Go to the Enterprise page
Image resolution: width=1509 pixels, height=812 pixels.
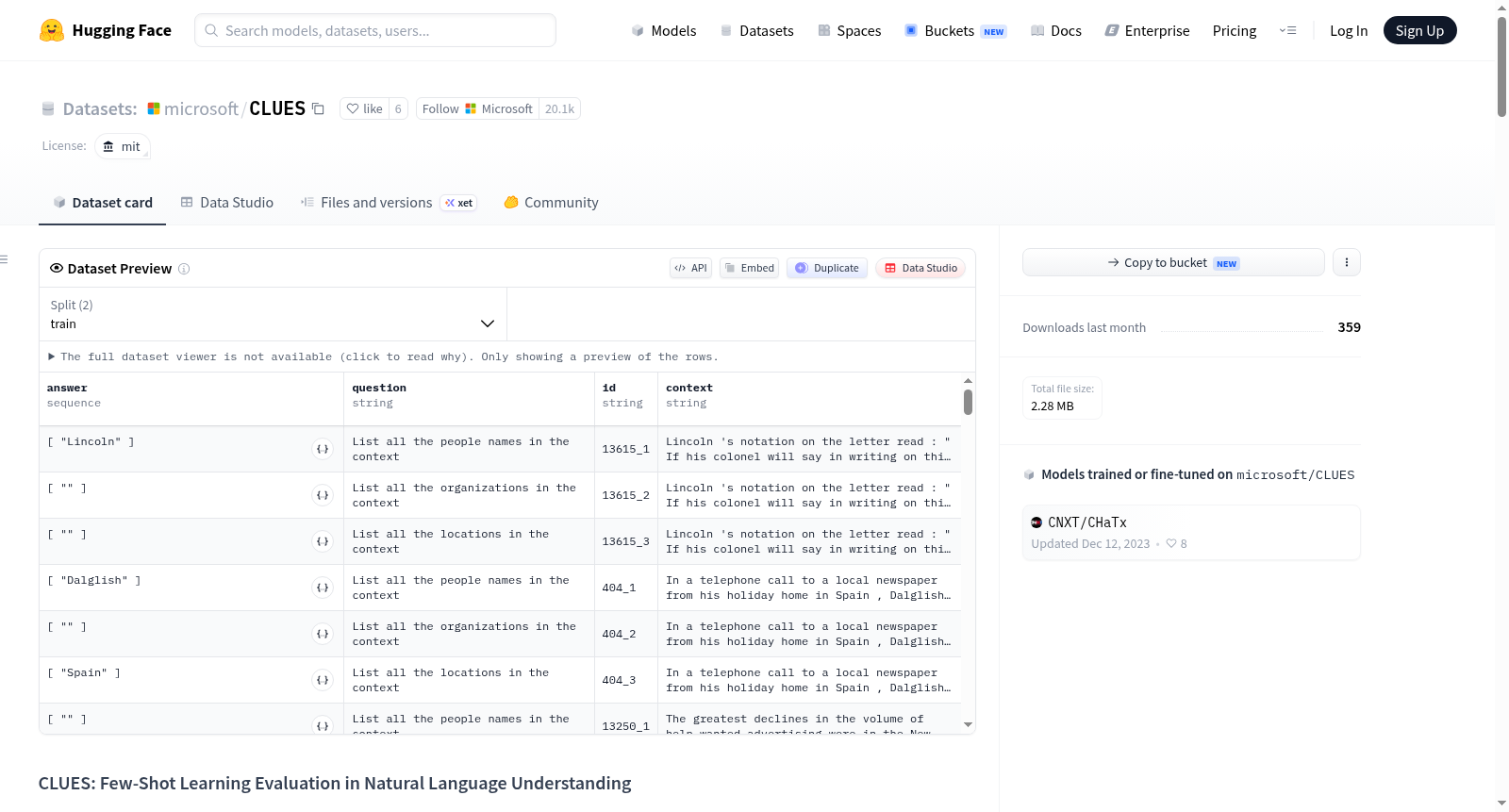(1147, 30)
